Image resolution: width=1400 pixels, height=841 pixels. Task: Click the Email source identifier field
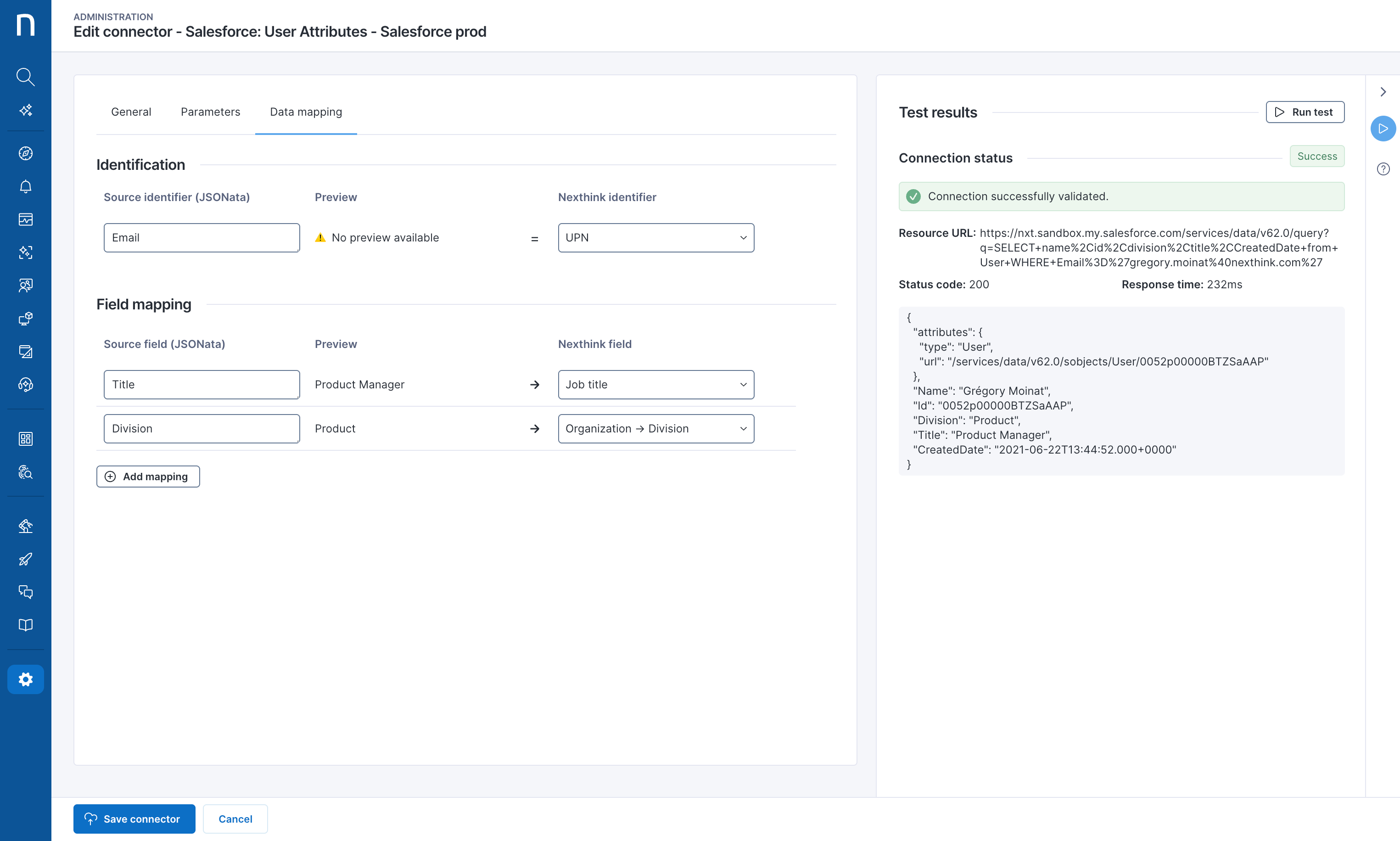(202, 237)
